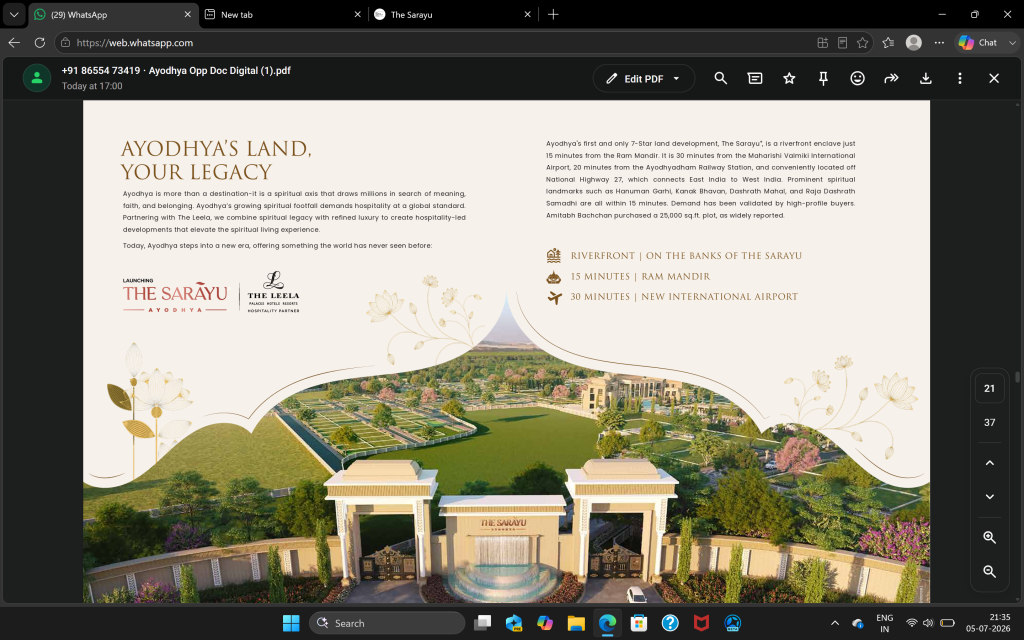The width and height of the screenshot is (1024, 640).
Task: Open Task View on the taskbar
Action: pyautogui.click(x=483, y=623)
